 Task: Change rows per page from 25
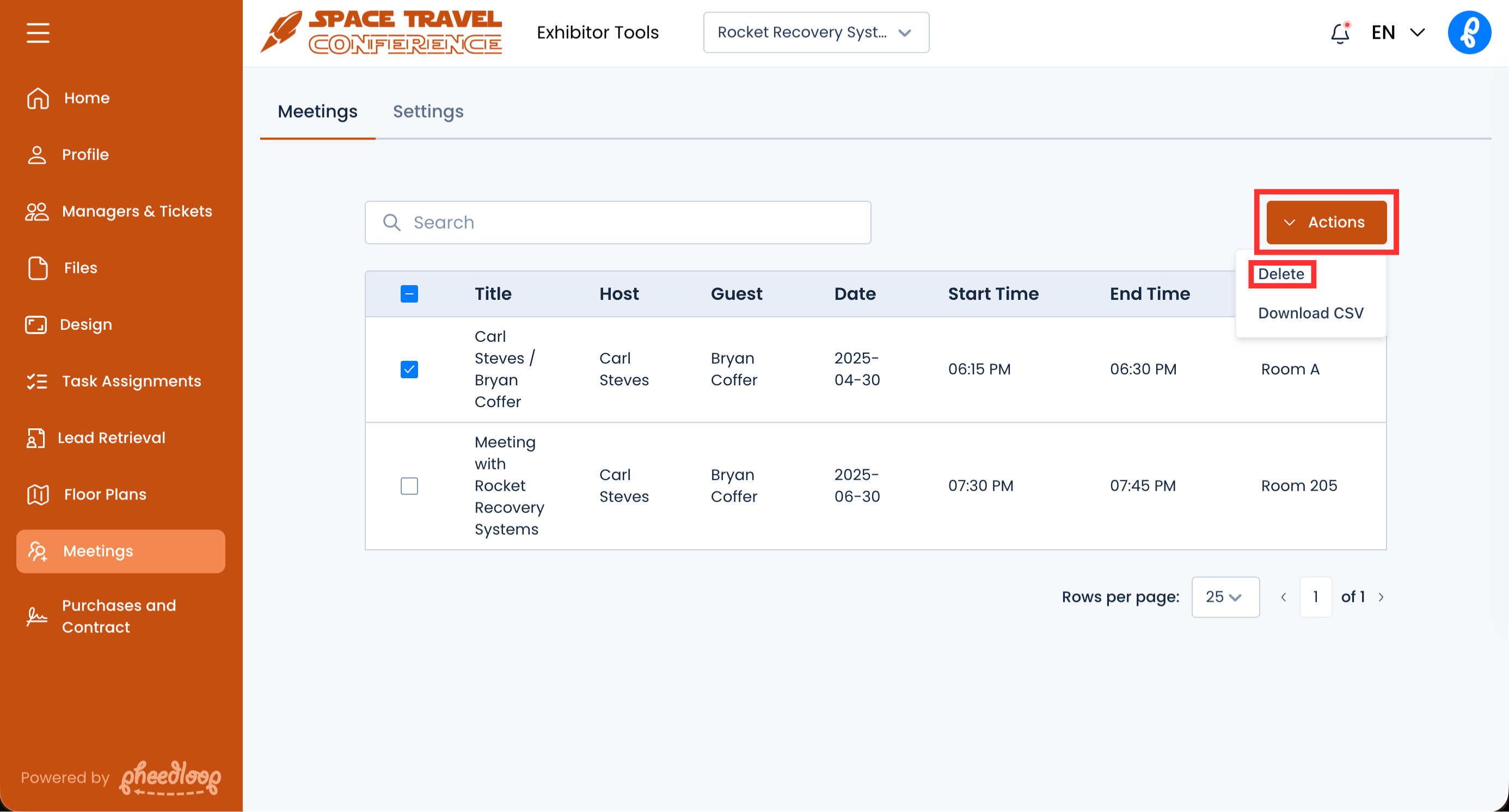click(1224, 597)
